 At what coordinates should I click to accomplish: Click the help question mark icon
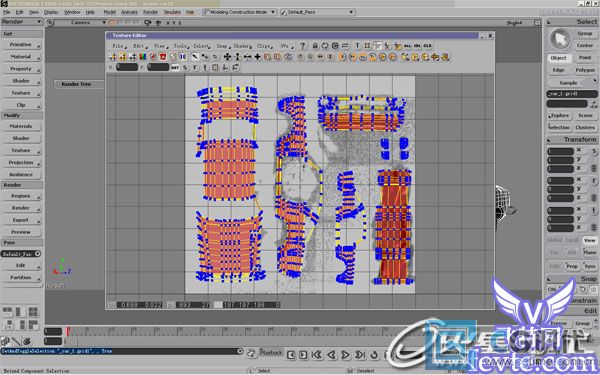tap(302, 46)
